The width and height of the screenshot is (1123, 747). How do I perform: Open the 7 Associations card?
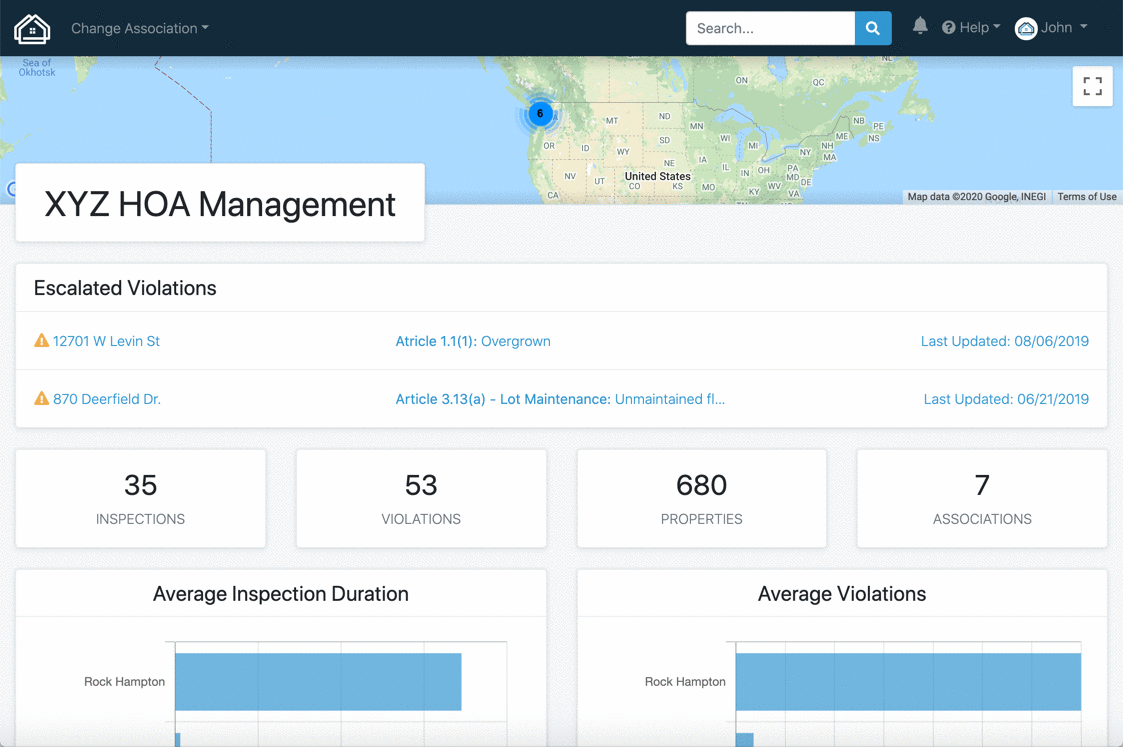click(x=982, y=498)
